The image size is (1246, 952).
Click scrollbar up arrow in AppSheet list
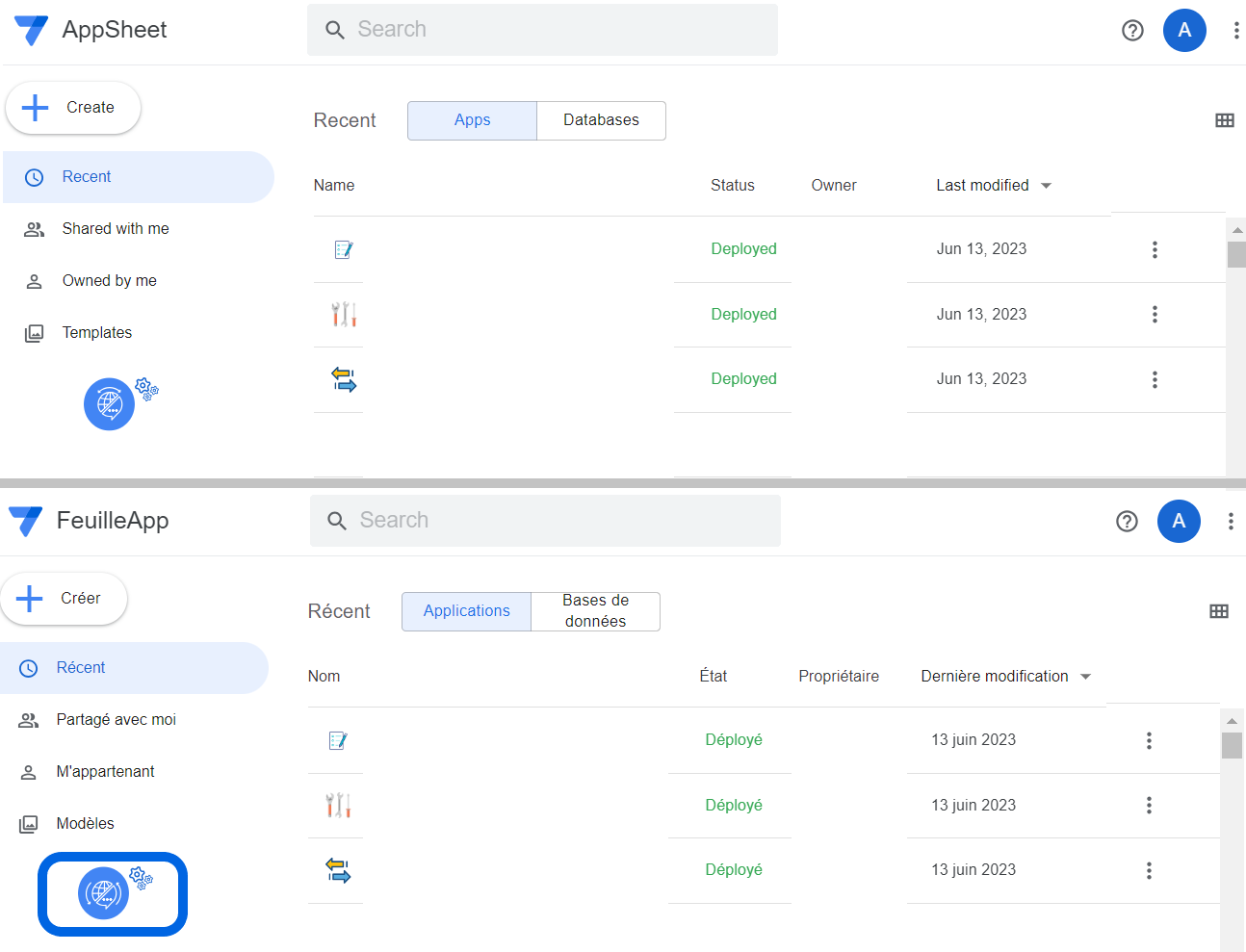pos(1237,230)
